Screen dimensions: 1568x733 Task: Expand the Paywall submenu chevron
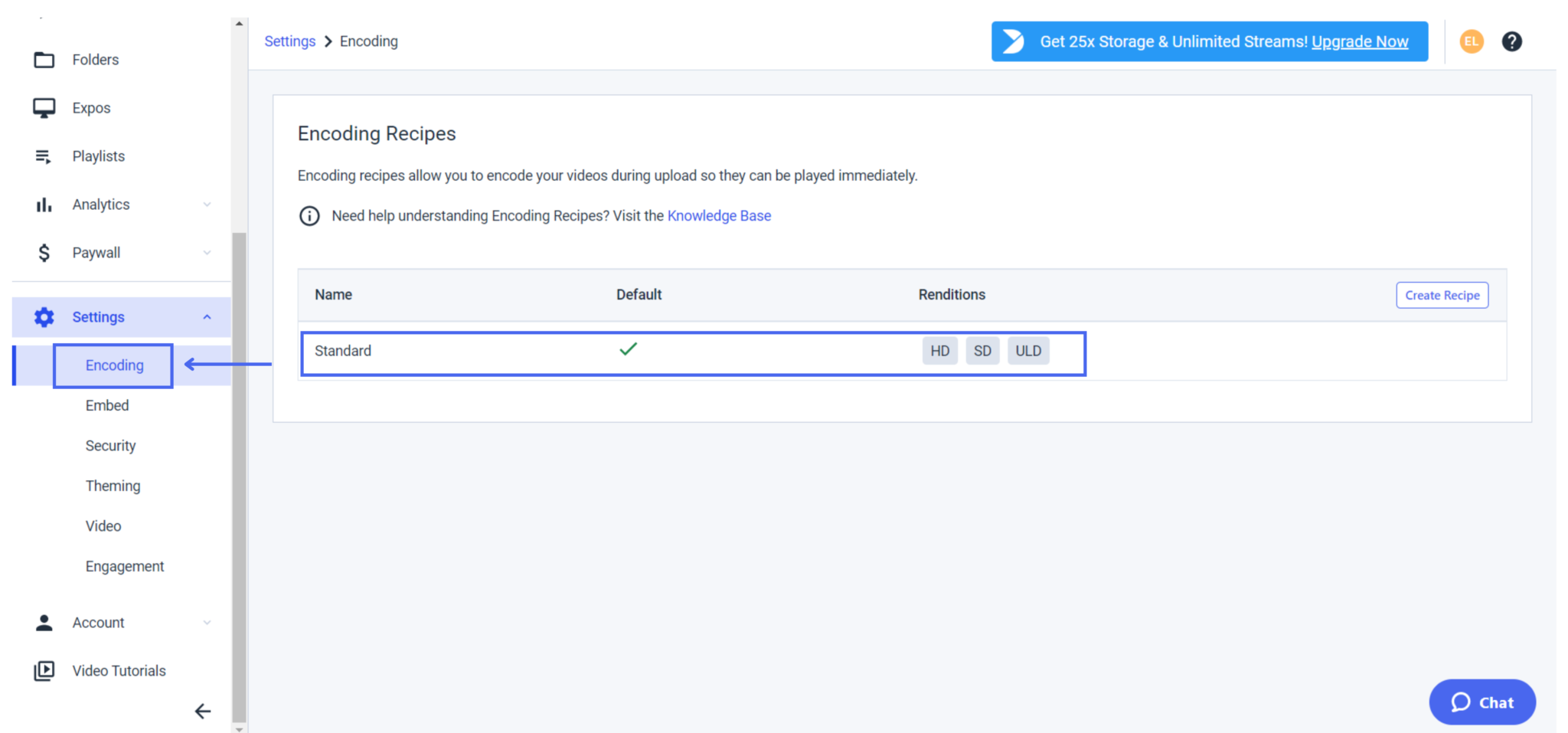click(x=207, y=253)
